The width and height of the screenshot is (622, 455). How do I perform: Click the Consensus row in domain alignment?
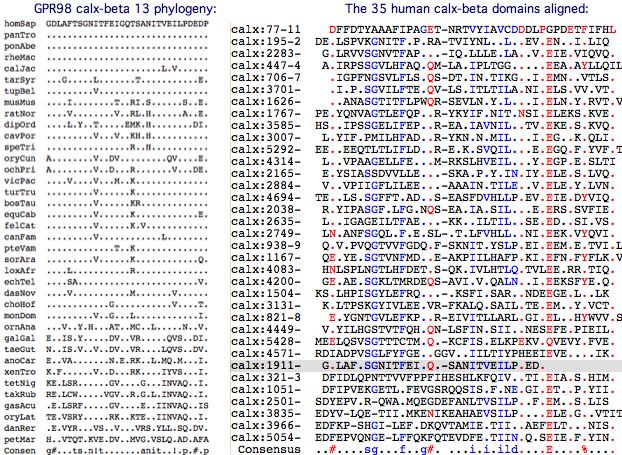264,447
